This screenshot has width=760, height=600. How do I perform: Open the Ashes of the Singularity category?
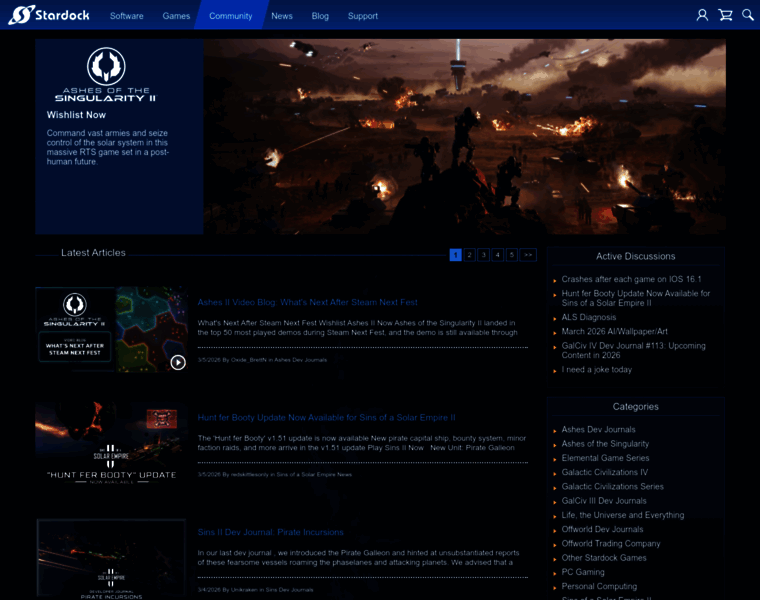pyautogui.click(x=605, y=443)
